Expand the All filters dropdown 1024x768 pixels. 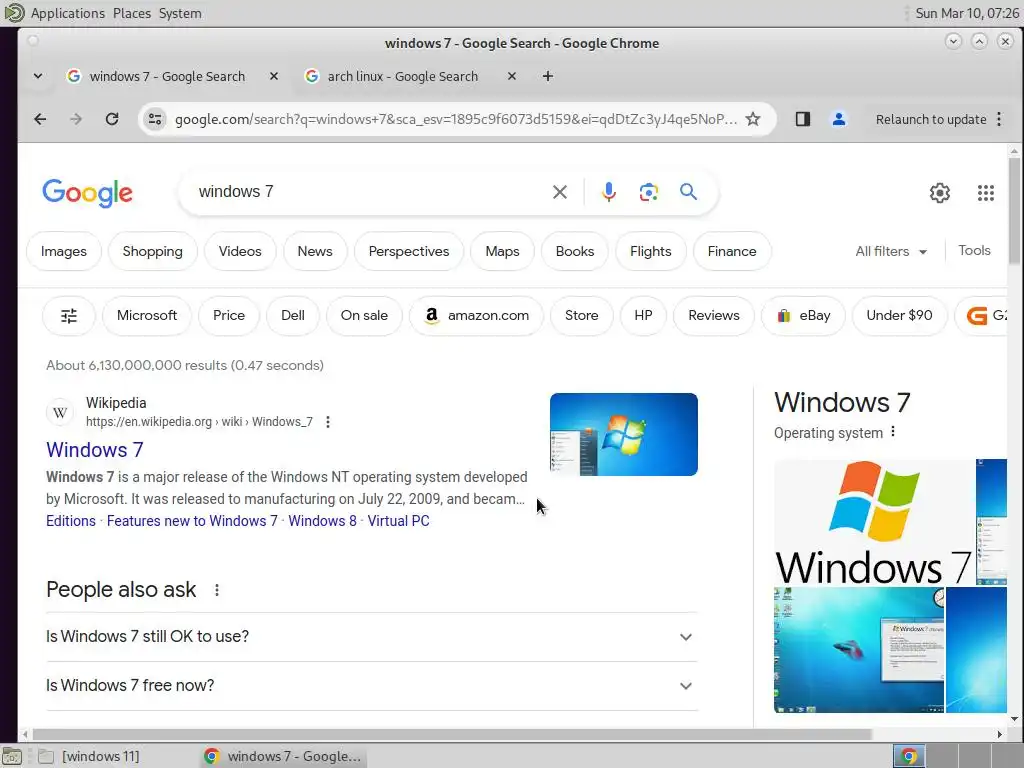pos(891,251)
